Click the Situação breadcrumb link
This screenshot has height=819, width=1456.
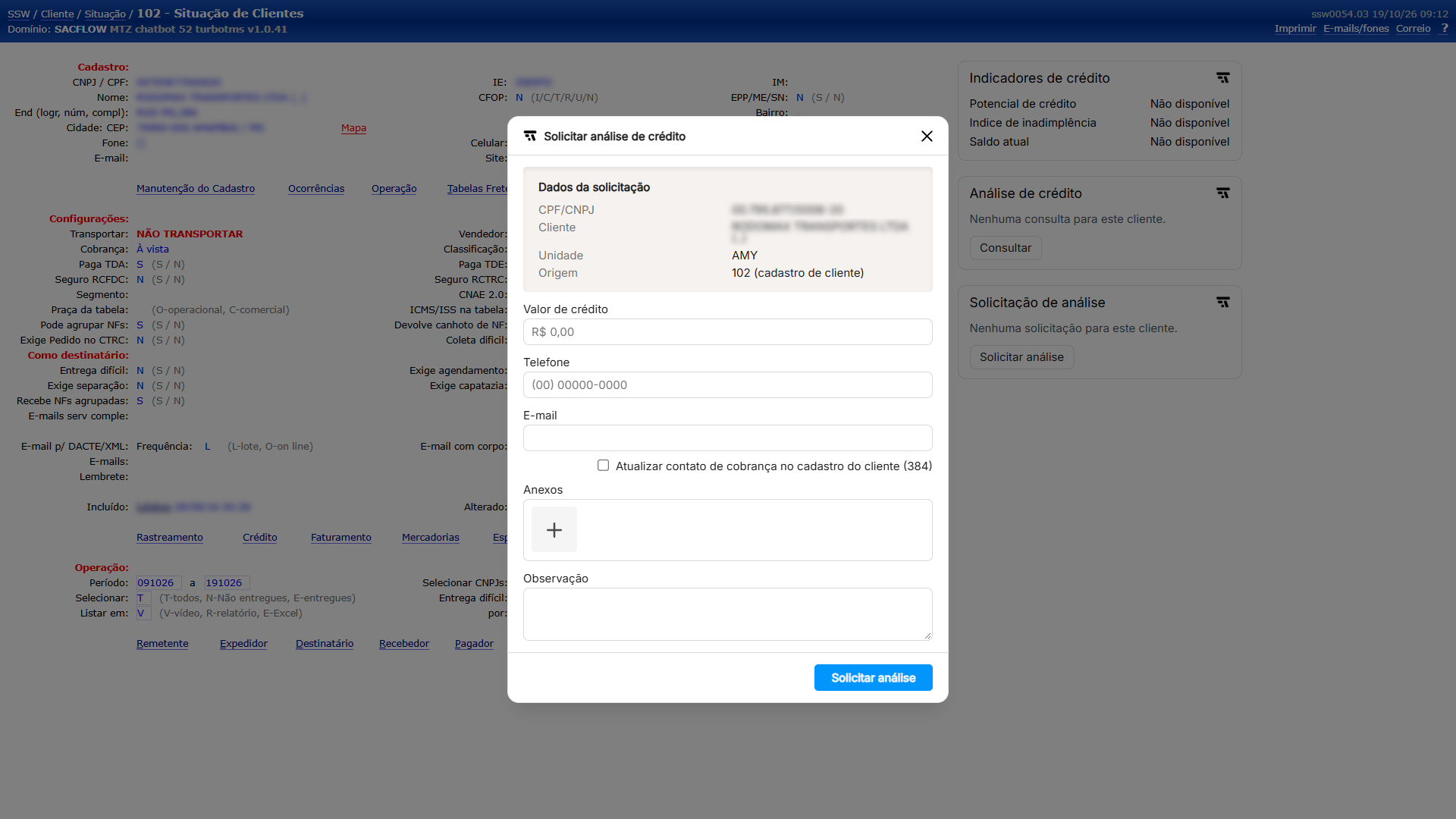click(105, 14)
